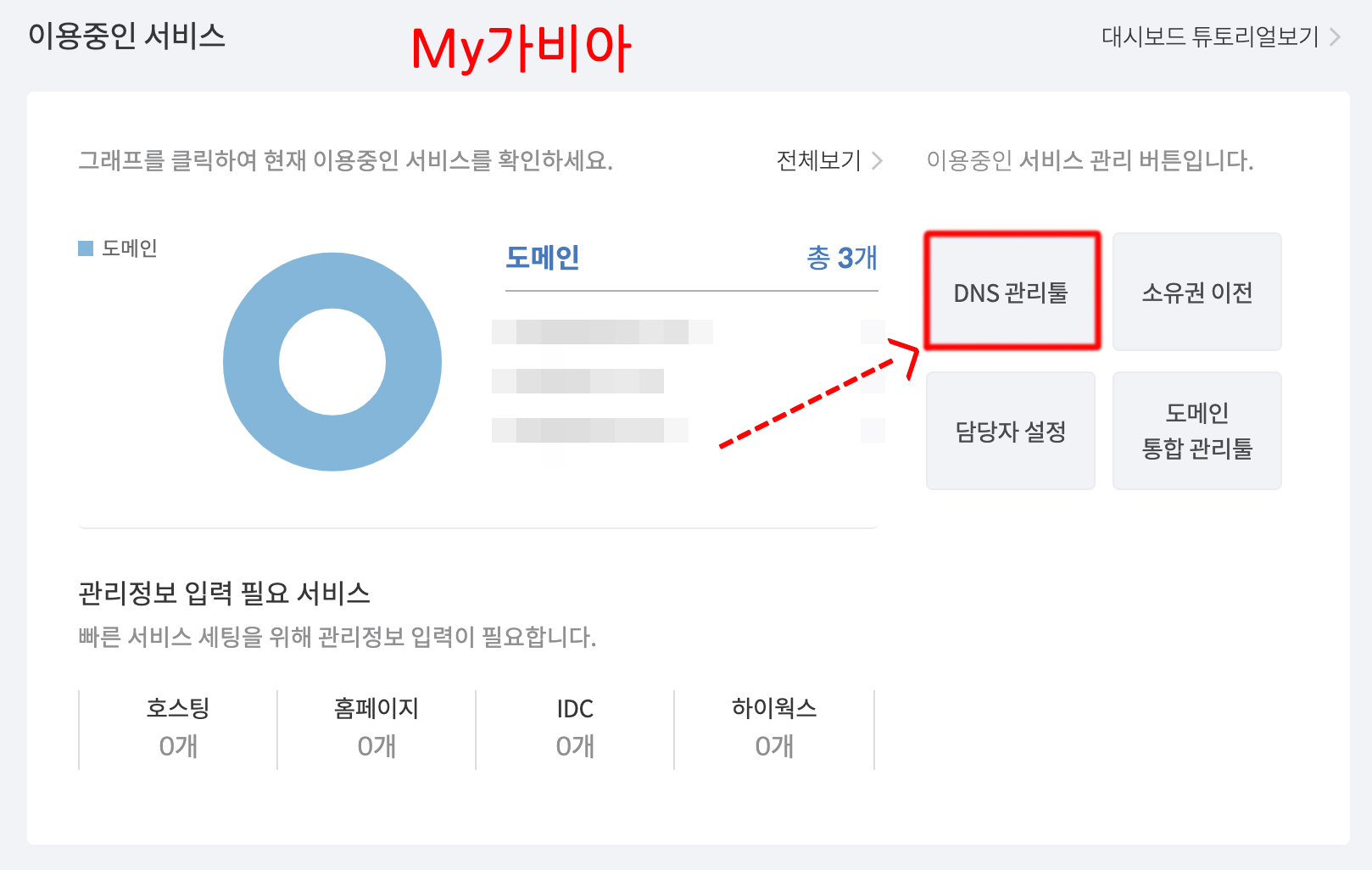
Task: Click the 도메인 legend color square
Action: (x=86, y=248)
